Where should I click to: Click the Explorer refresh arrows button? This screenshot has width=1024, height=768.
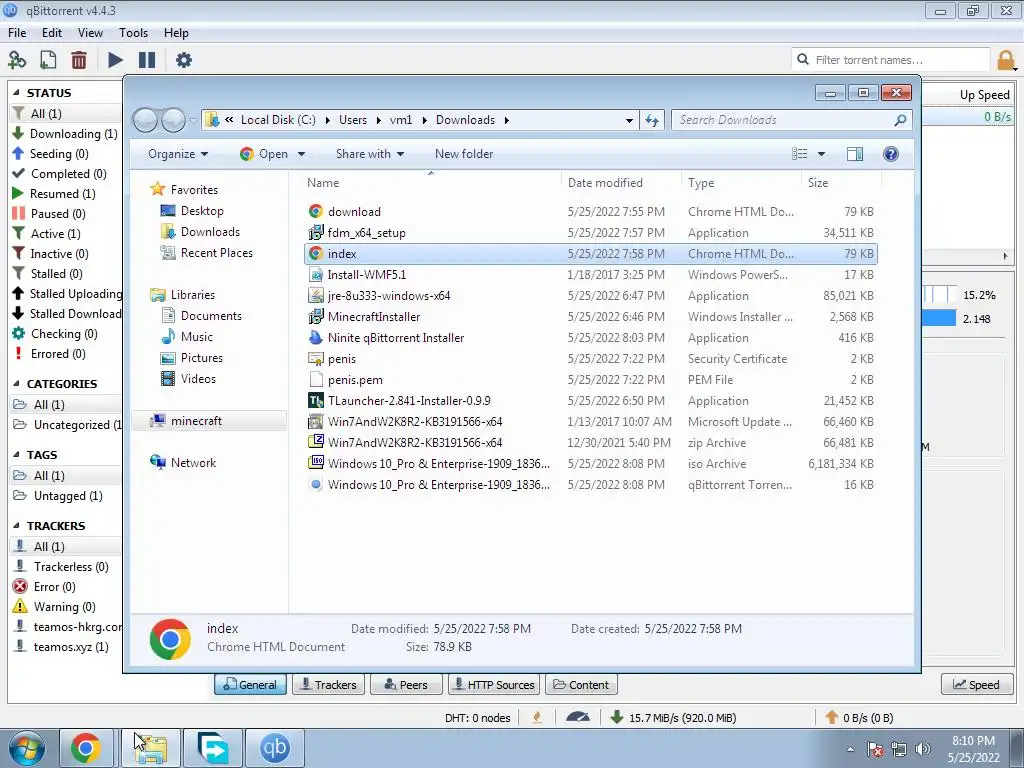pos(652,120)
